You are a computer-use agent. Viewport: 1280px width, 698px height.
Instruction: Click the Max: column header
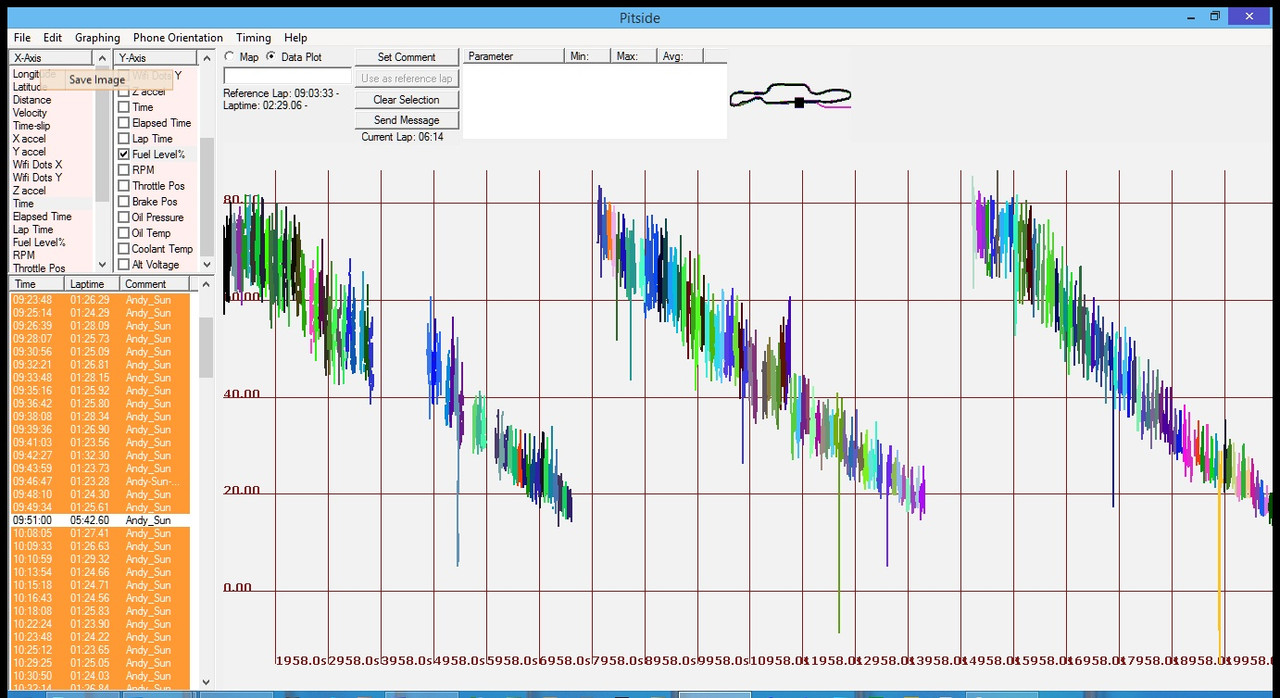pos(634,56)
